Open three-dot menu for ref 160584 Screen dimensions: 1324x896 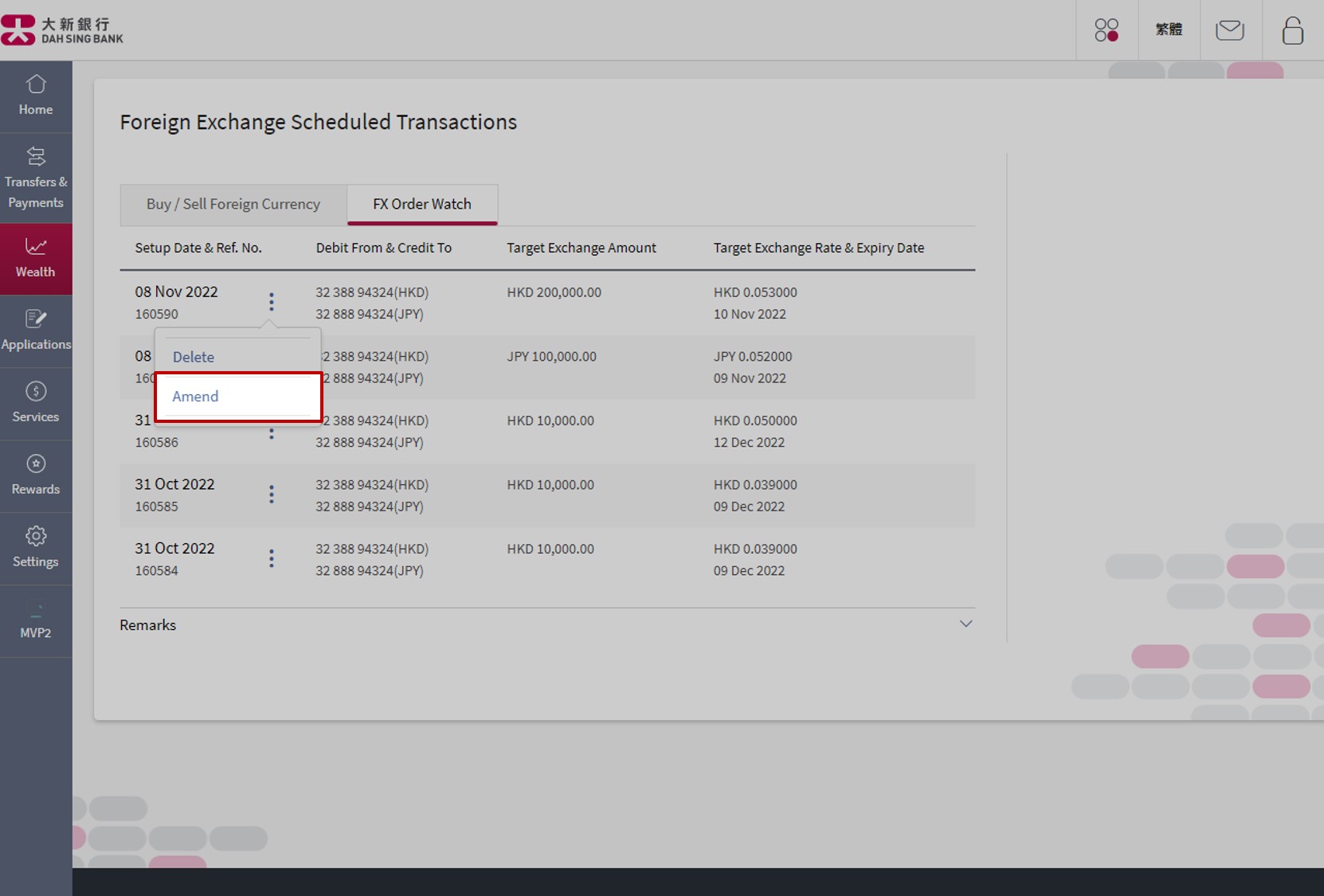(272, 558)
